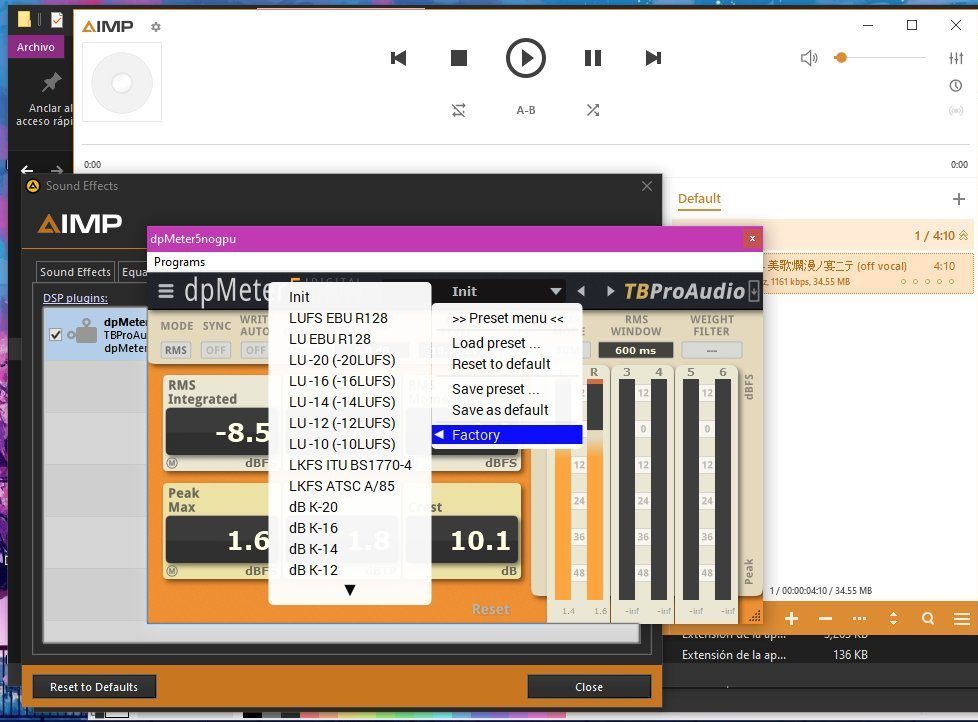Open playlist hamburger menu icon

(x=962, y=619)
